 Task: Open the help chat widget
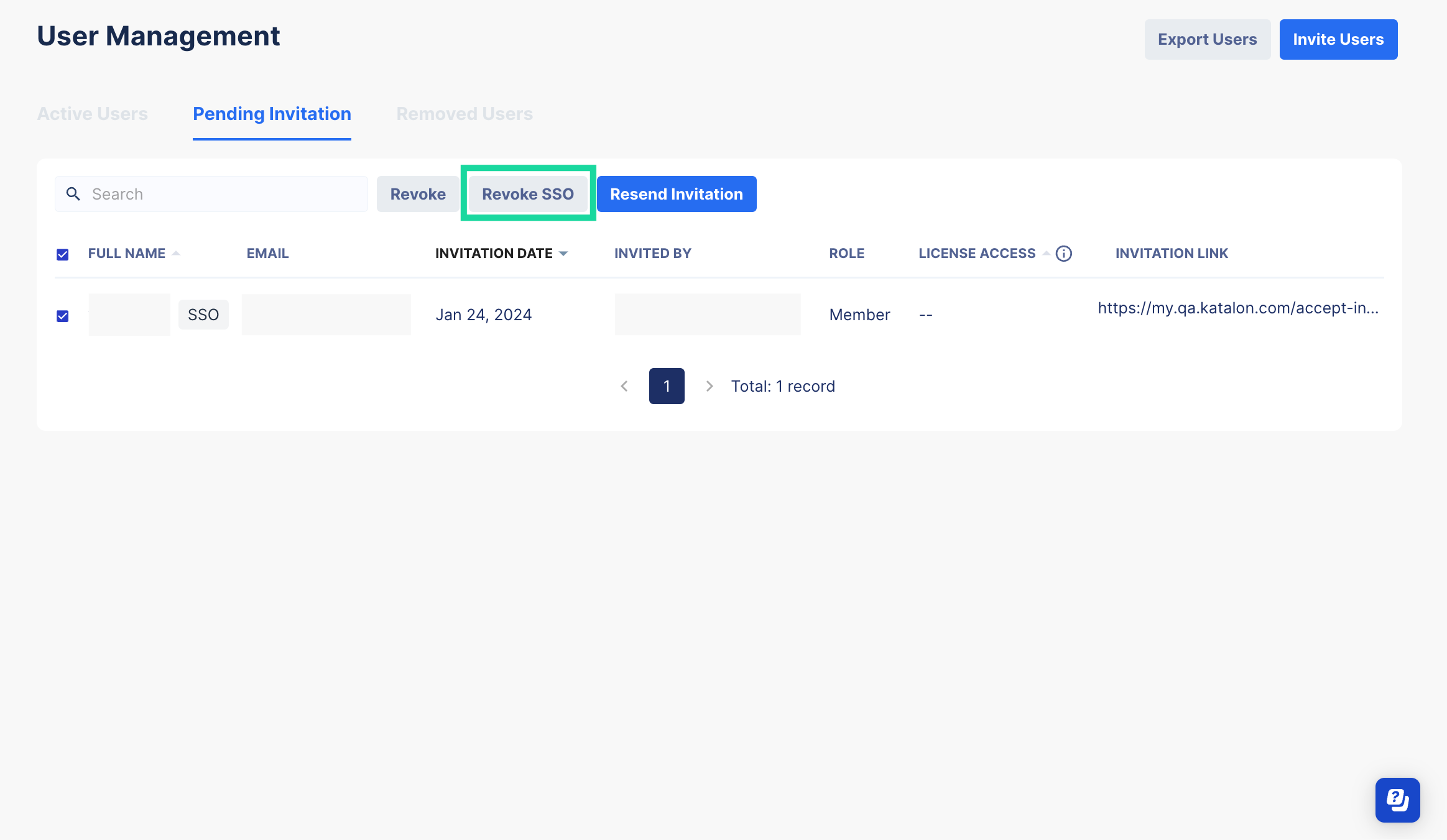click(1397, 800)
